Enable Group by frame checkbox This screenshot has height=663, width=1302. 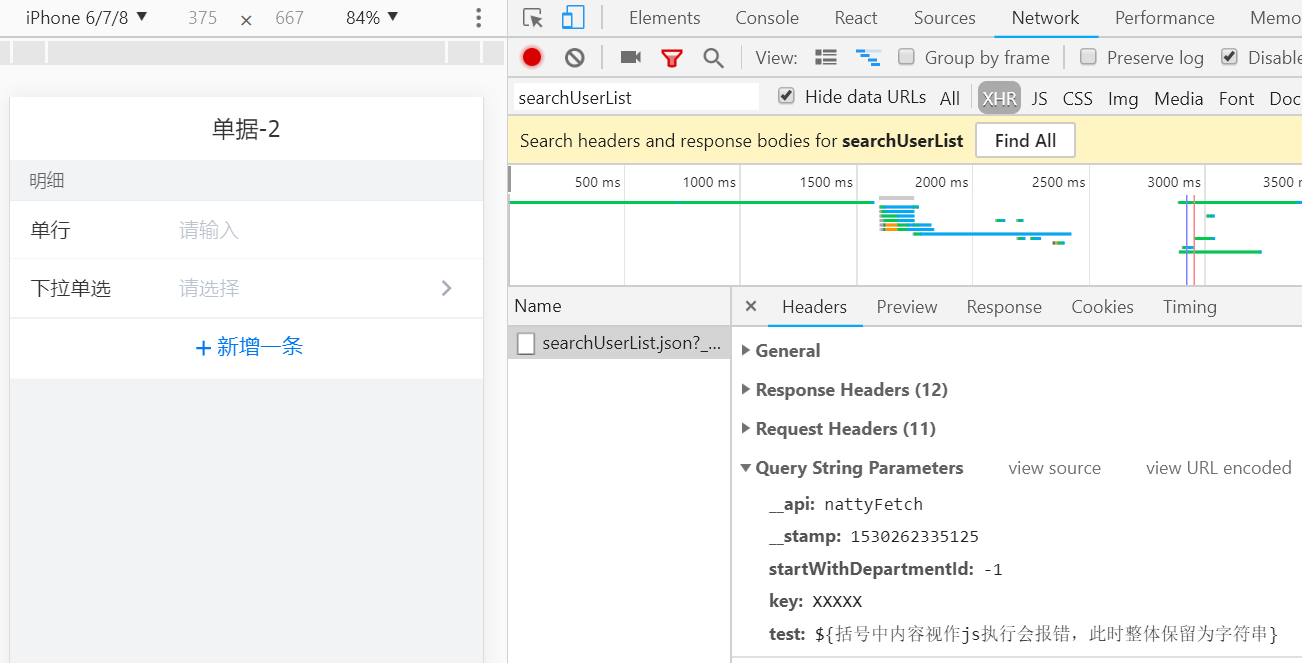(x=907, y=57)
